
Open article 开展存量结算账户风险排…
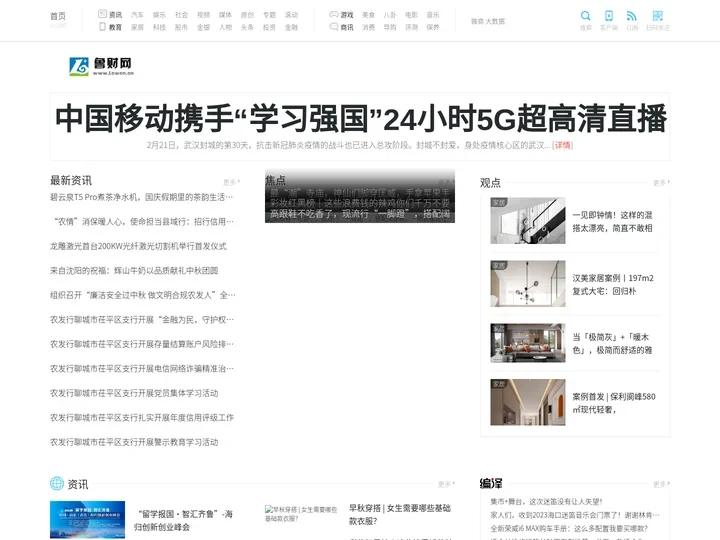(142, 344)
